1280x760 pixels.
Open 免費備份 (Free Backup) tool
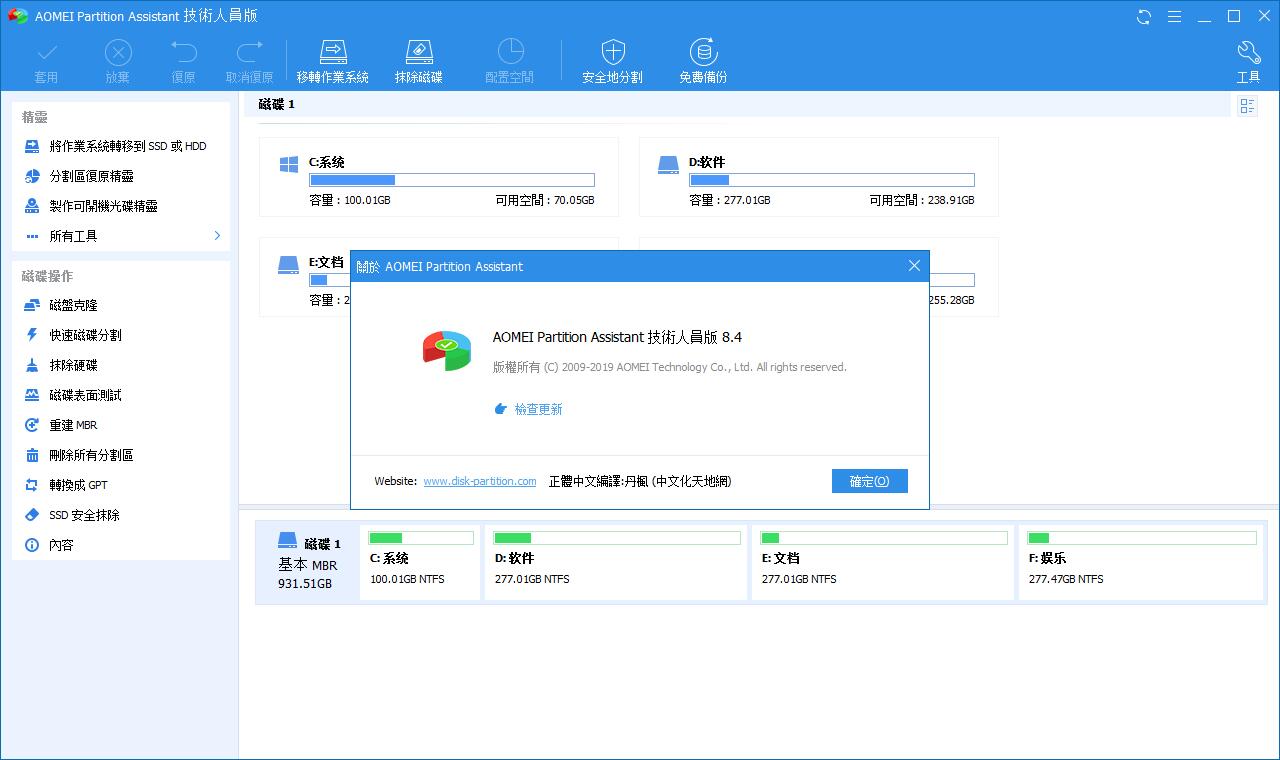pyautogui.click(x=703, y=62)
